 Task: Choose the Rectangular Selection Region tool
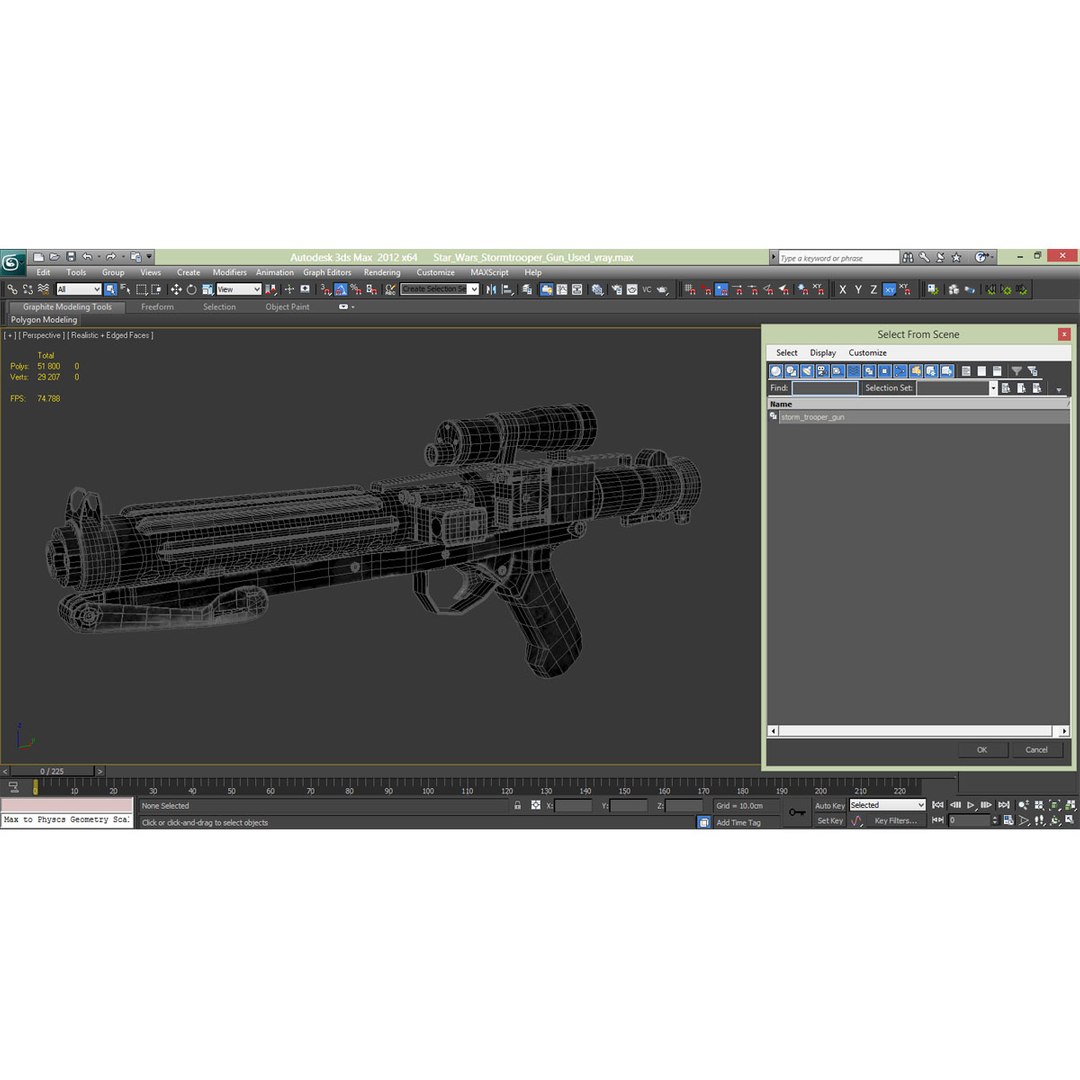[141, 289]
